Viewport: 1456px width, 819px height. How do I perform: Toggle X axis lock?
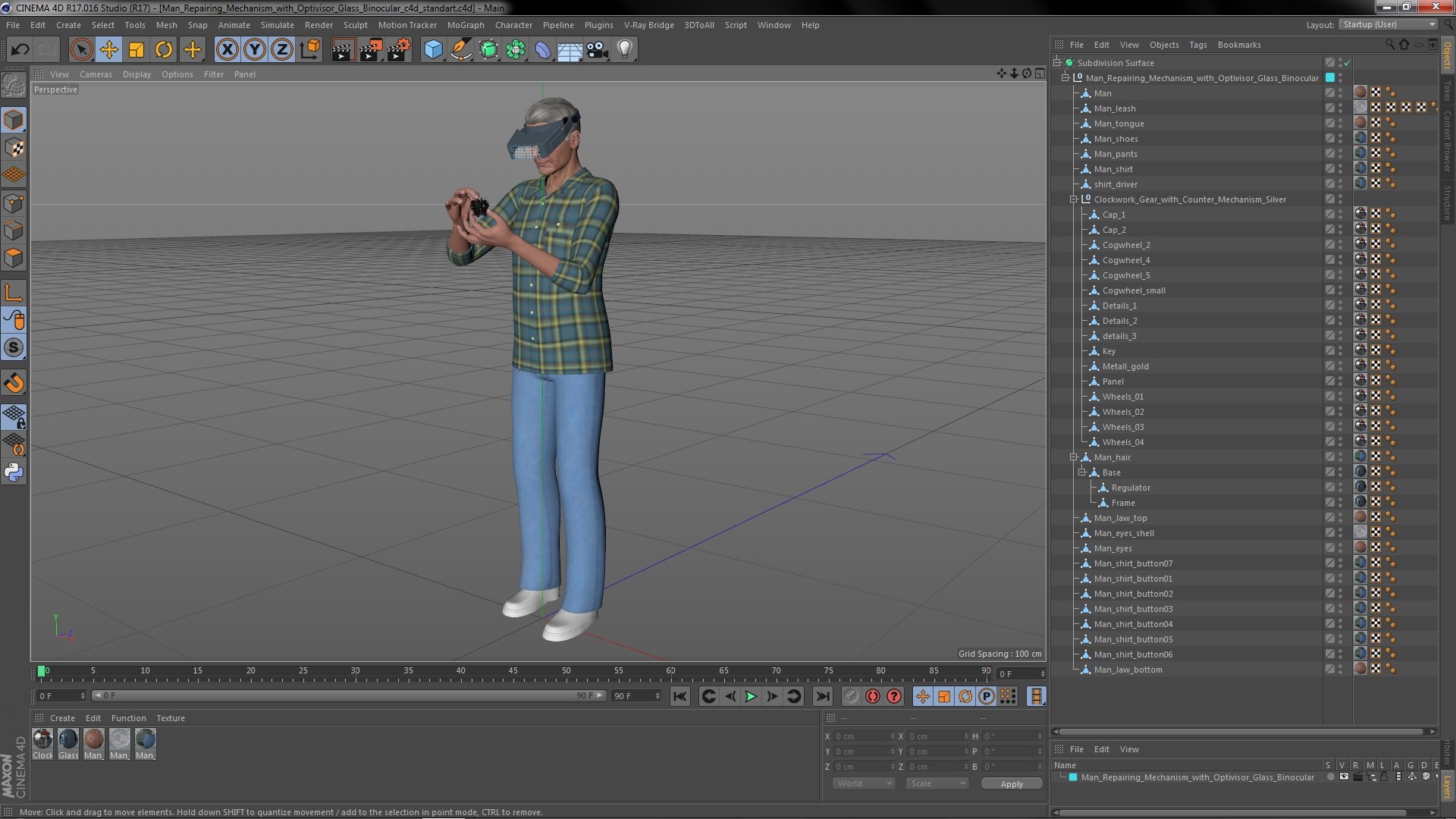click(227, 50)
